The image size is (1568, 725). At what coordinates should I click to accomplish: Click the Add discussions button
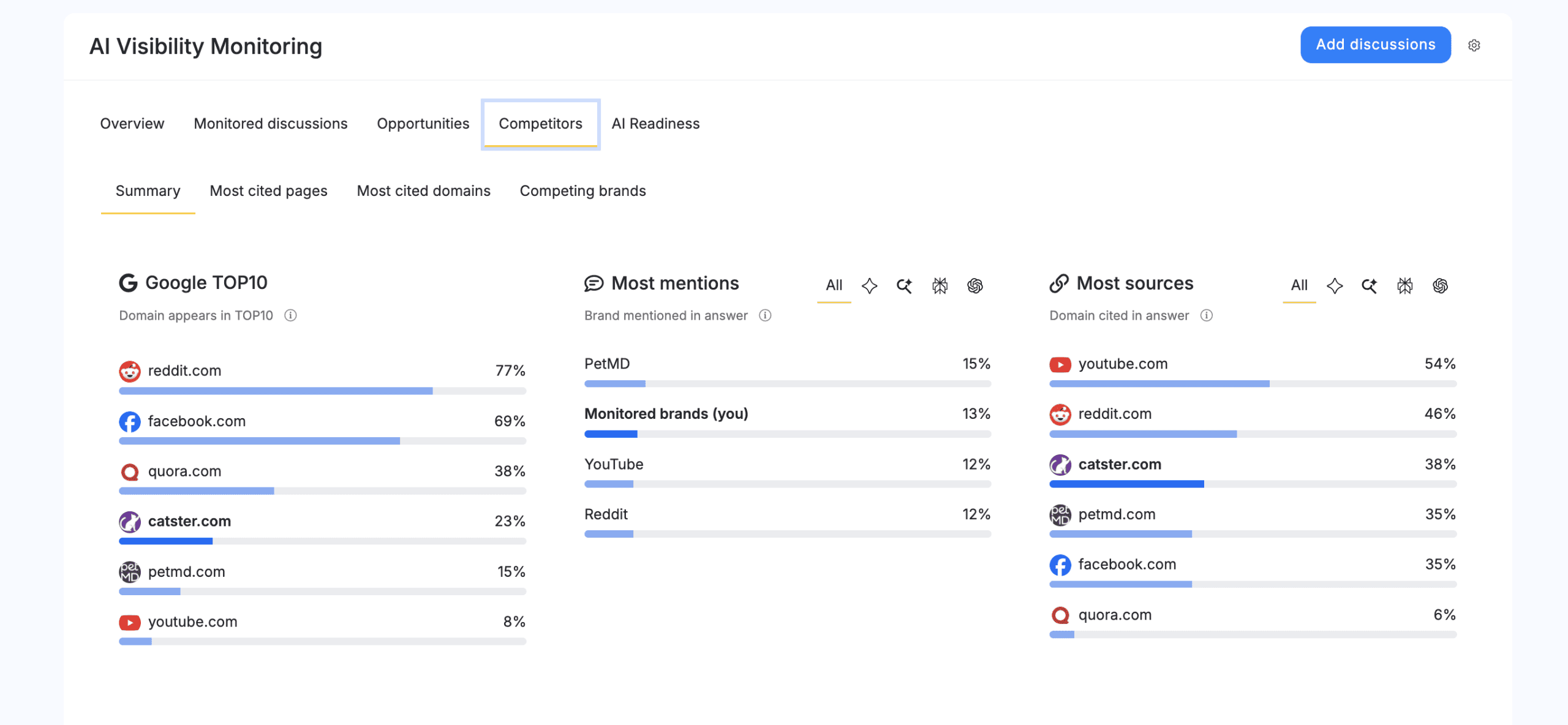(1376, 45)
